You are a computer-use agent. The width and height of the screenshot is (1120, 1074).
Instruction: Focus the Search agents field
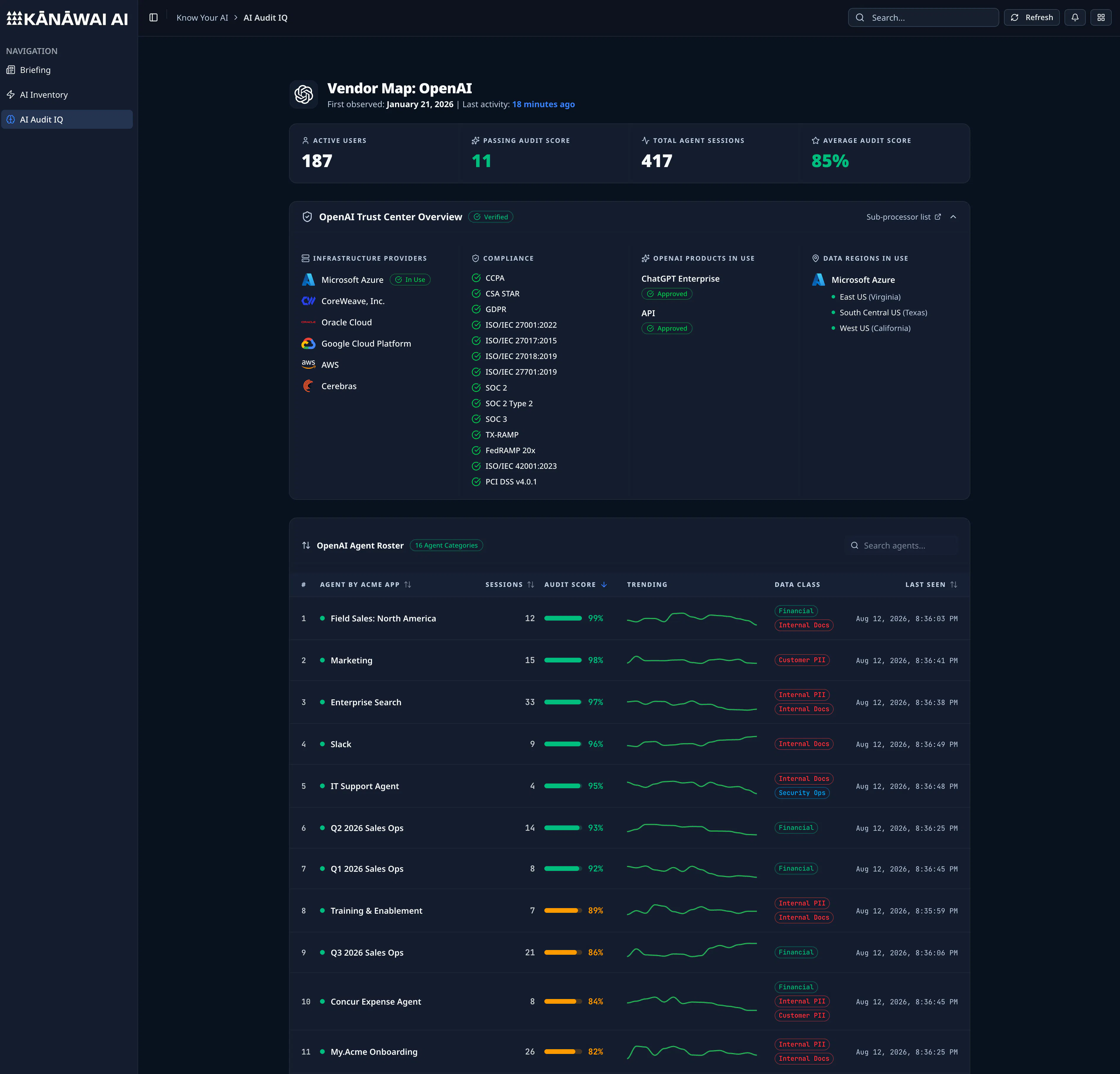pos(901,545)
